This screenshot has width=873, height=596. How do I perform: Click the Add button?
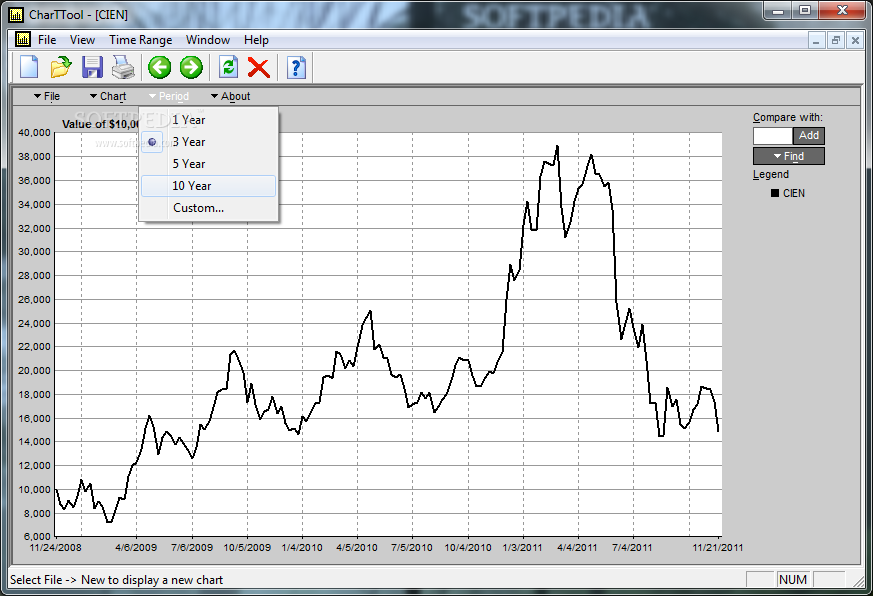(808, 135)
